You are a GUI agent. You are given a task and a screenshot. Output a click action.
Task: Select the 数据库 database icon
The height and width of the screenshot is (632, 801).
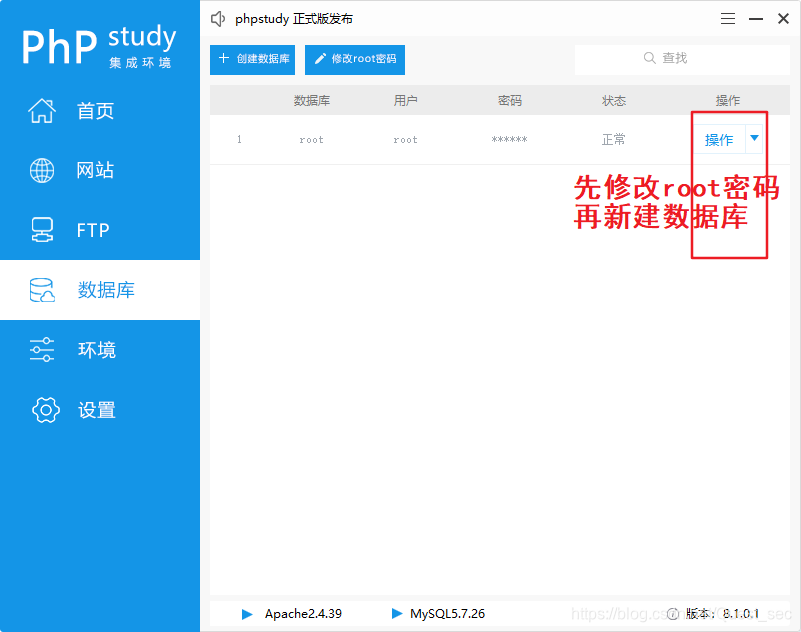point(41,289)
